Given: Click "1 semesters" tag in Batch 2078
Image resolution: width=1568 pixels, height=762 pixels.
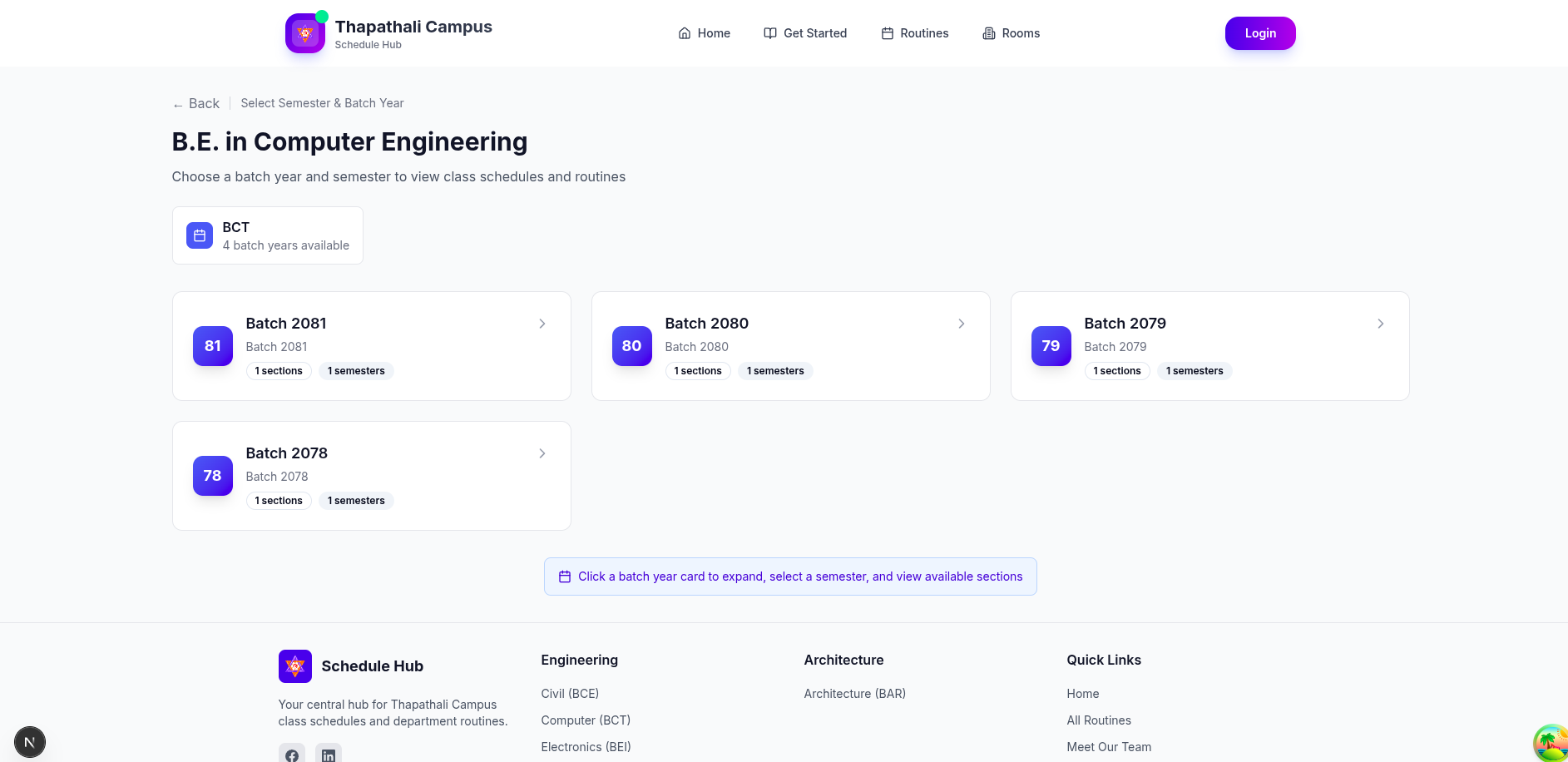Looking at the screenshot, I should [x=356, y=501].
